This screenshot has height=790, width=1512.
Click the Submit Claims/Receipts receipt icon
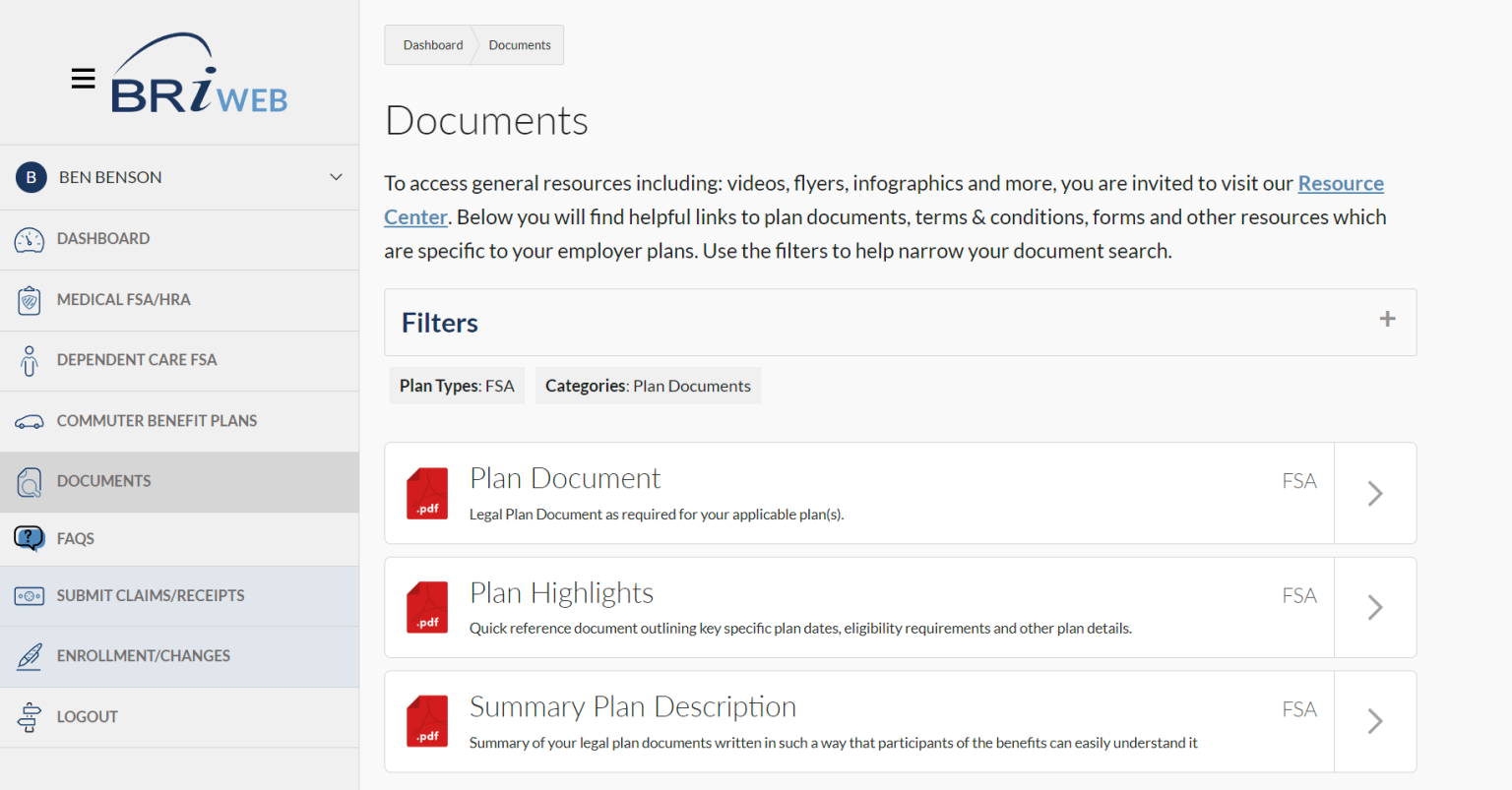(30, 595)
